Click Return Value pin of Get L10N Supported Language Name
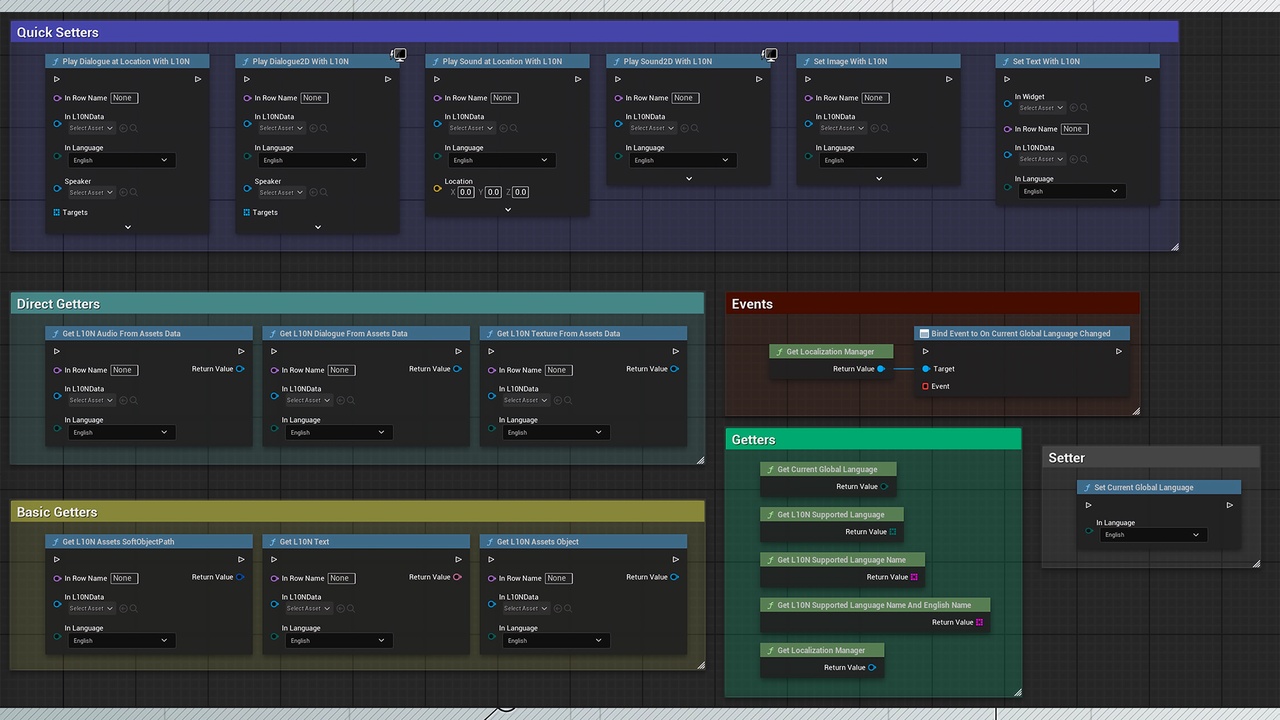The height and width of the screenshot is (720, 1280). (x=914, y=577)
